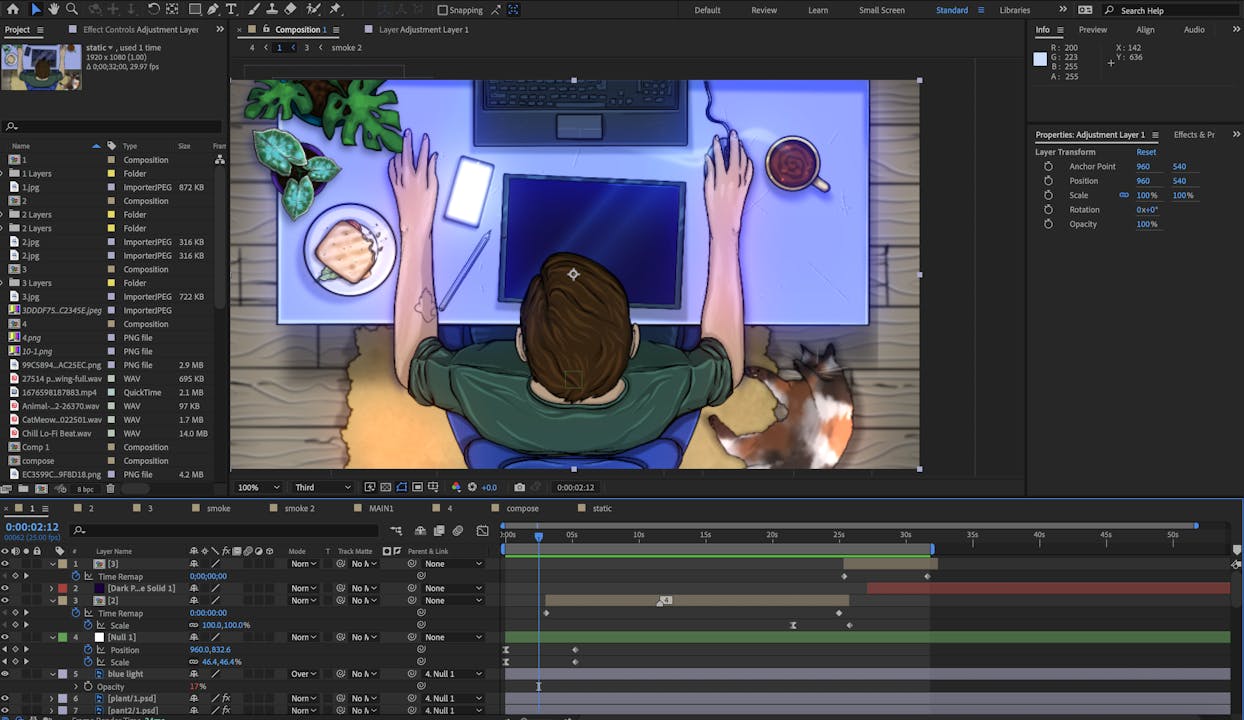Select the Puppet Pin tool
The image size is (1244, 720).
(x=335, y=9)
